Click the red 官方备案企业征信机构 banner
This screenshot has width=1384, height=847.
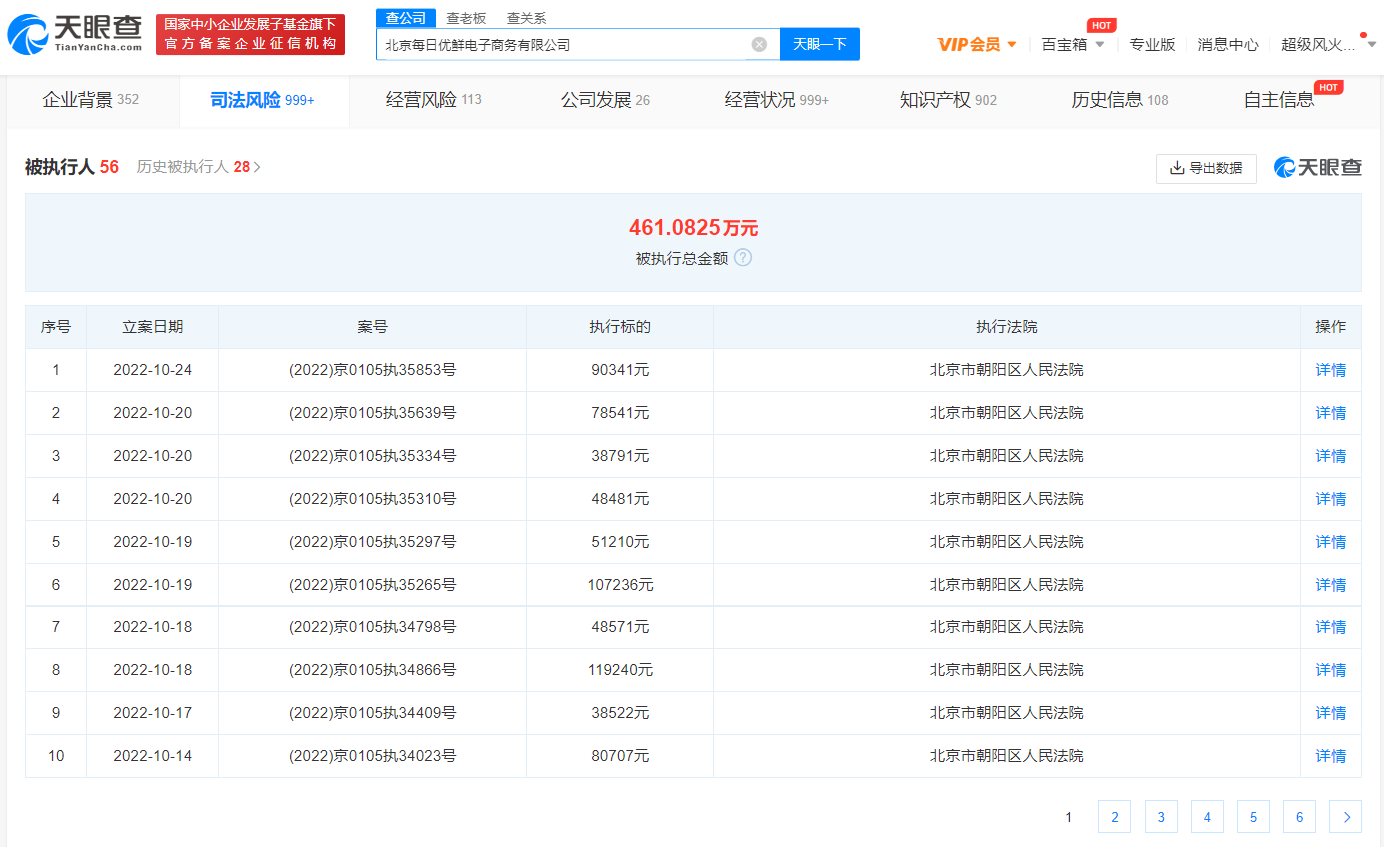[x=251, y=34]
